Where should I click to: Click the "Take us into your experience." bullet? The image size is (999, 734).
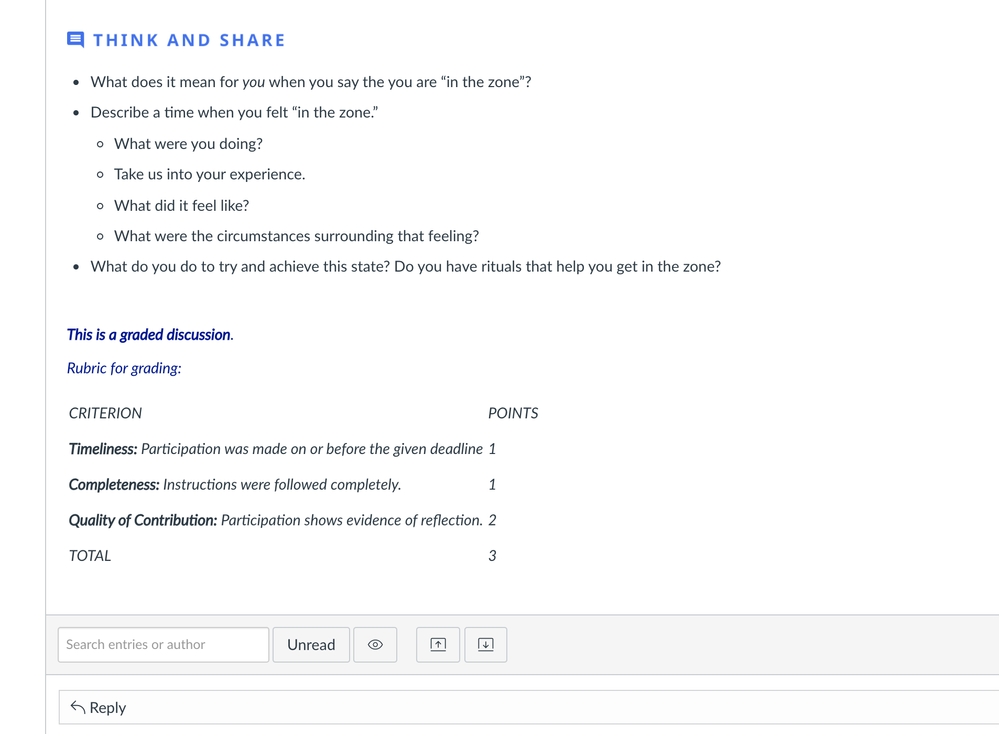pos(209,174)
